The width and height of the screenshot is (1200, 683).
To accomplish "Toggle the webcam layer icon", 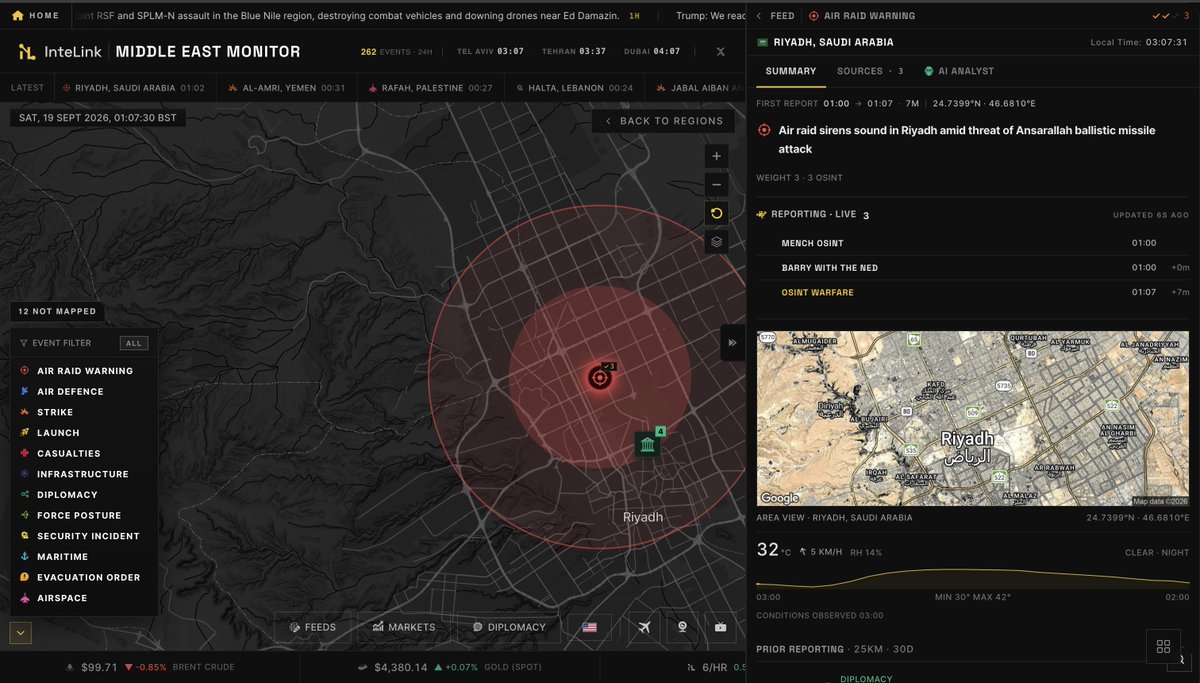I will tap(683, 627).
